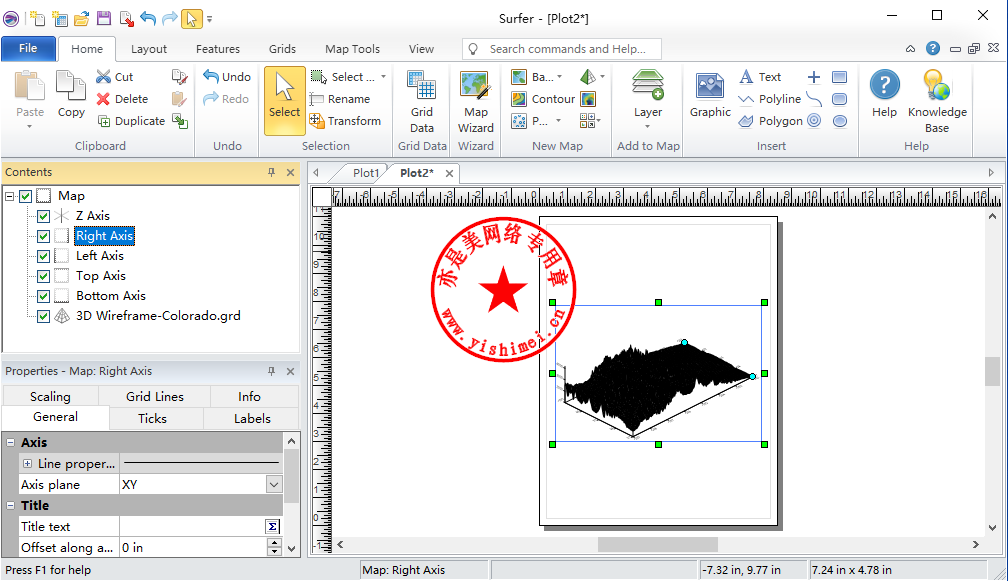Click the Transform icon in Selection group

tap(316, 121)
